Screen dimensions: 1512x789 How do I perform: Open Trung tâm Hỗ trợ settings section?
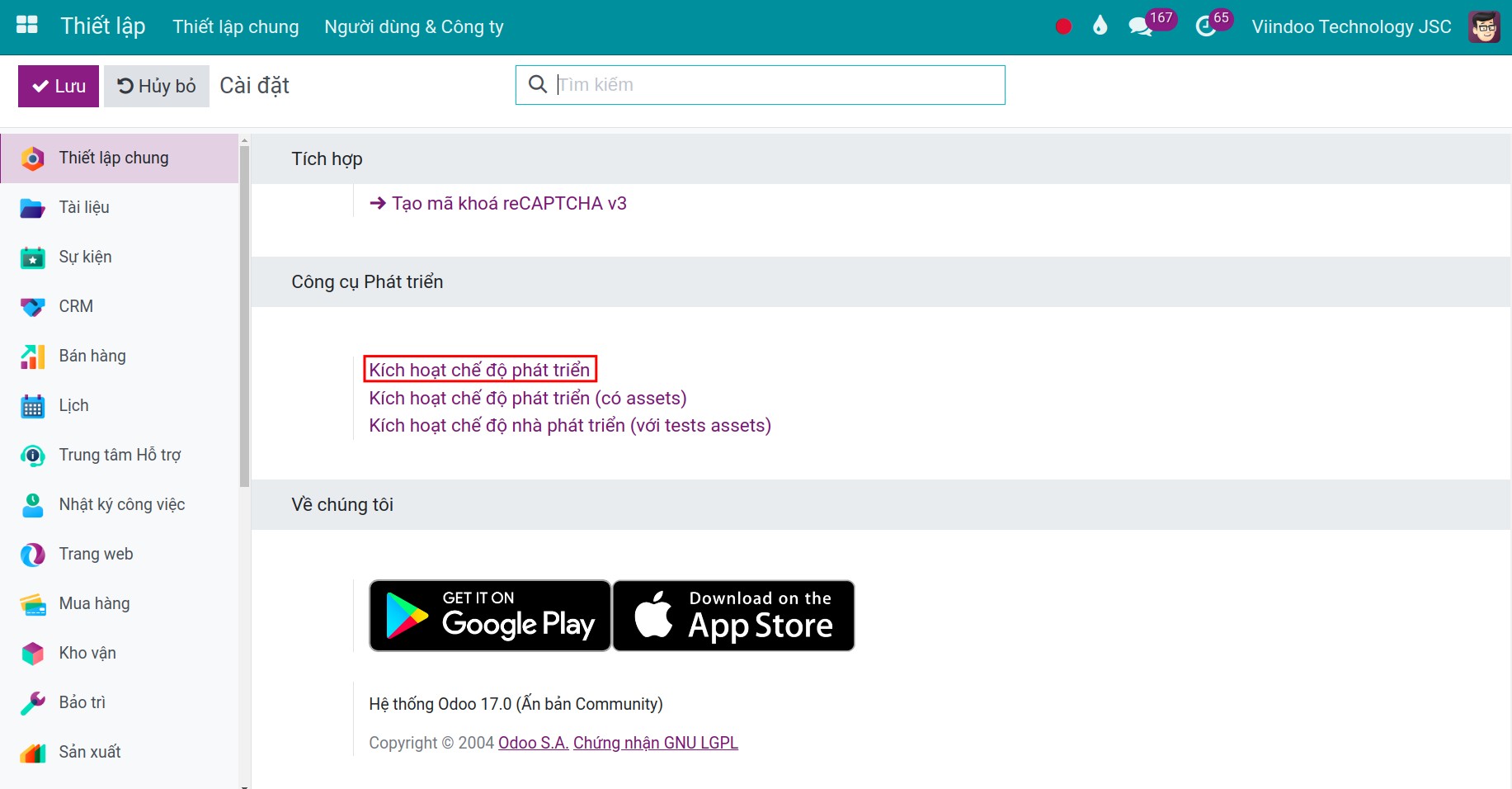[x=119, y=456]
